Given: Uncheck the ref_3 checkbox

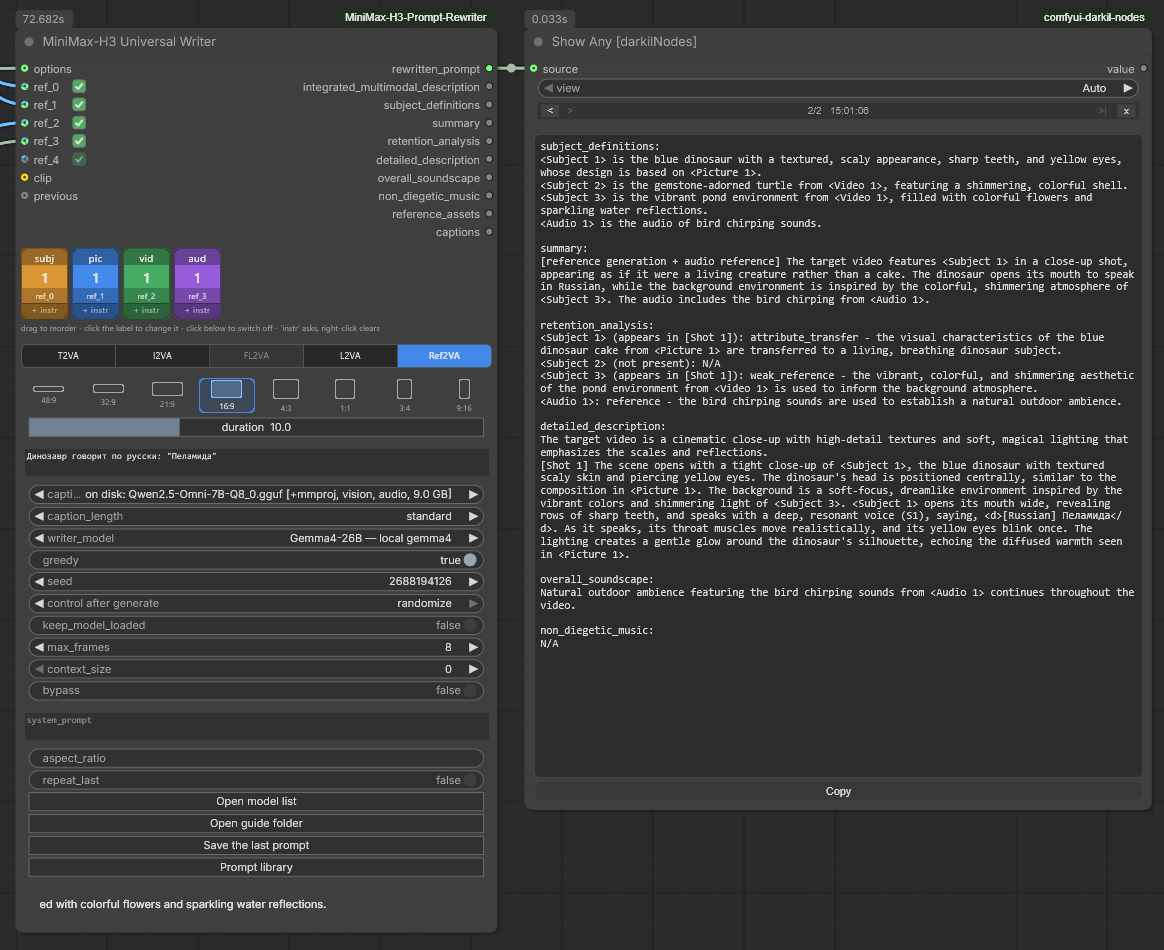Looking at the screenshot, I should pos(79,141).
